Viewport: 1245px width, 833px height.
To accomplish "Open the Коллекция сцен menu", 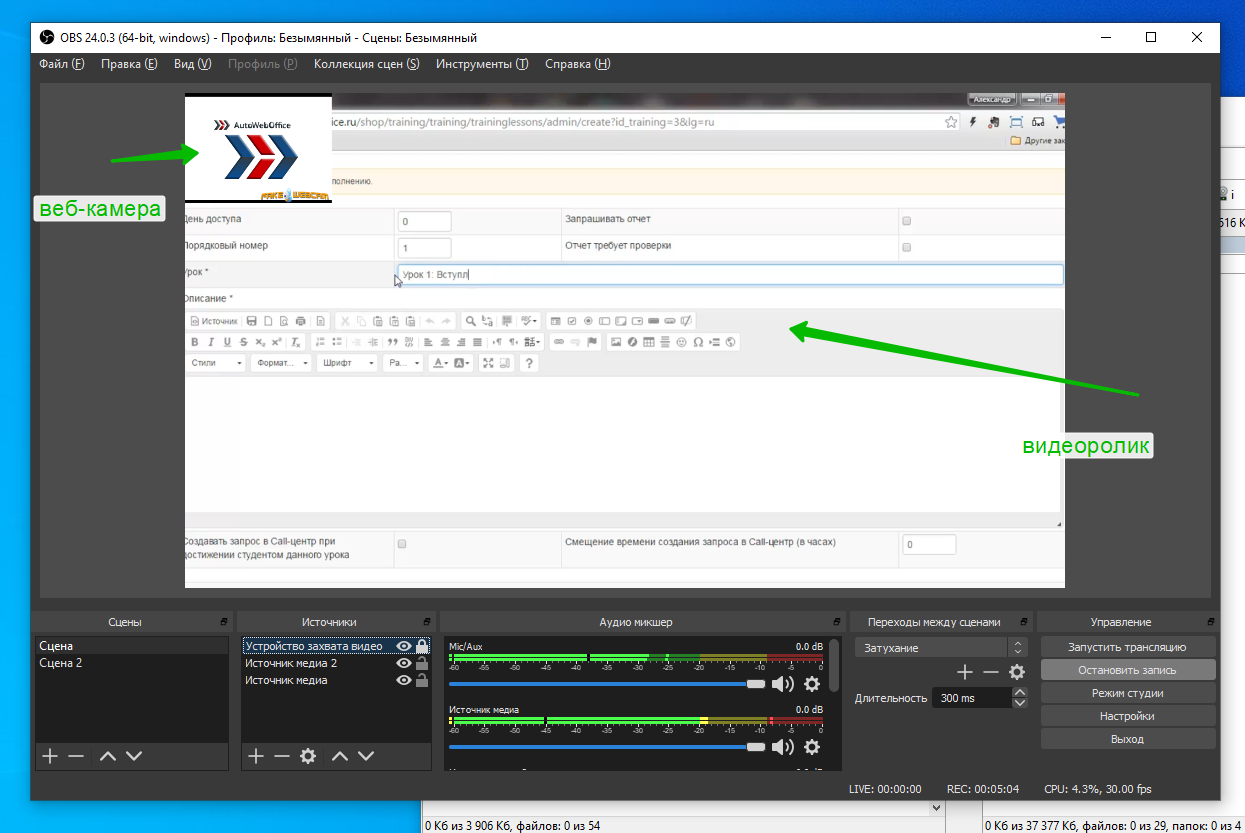I will (366, 64).
